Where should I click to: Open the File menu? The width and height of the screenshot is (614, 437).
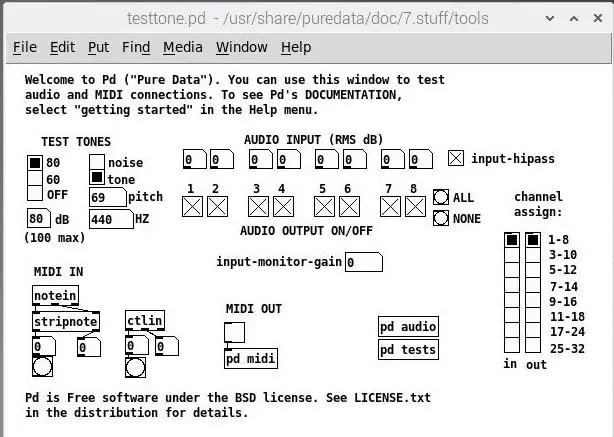pyautogui.click(x=25, y=47)
